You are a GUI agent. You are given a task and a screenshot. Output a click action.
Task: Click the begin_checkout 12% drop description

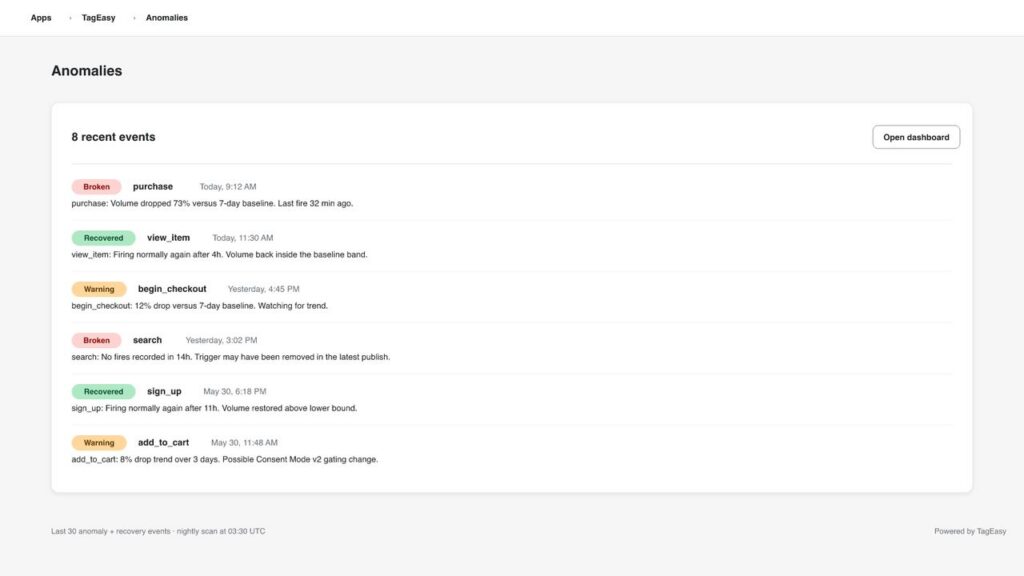point(200,306)
